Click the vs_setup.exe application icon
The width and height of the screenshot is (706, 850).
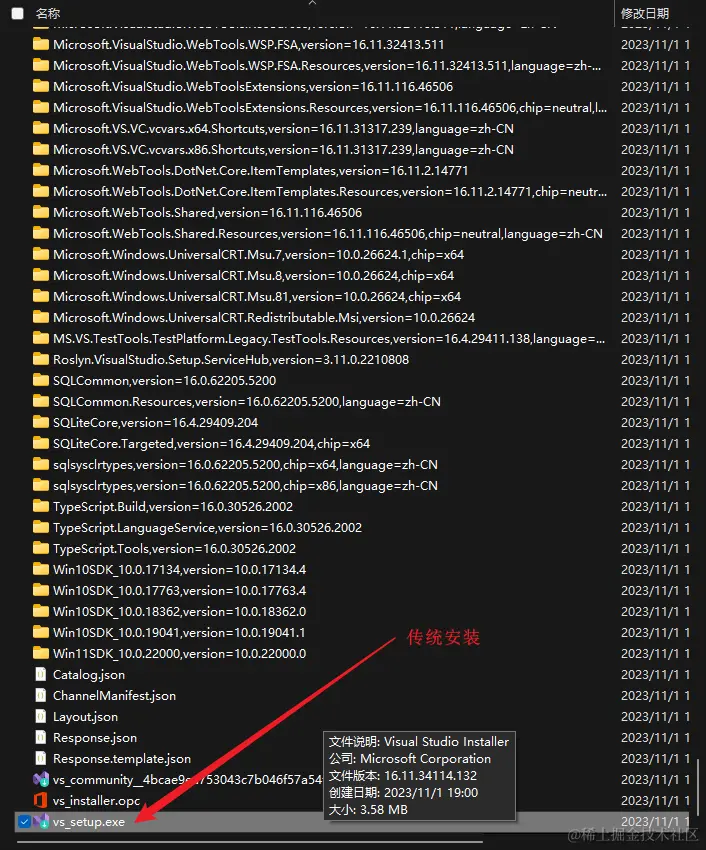[41, 821]
